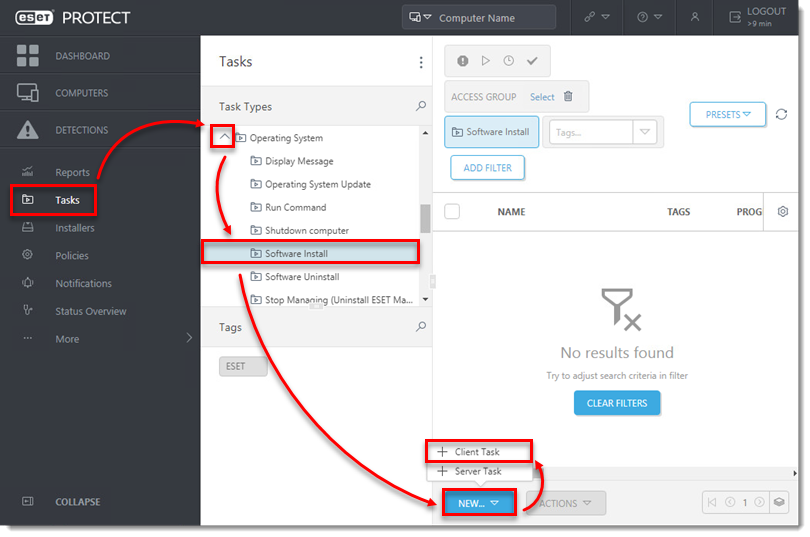
Task: Choose Server Task from the New menu
Action: pos(478,471)
